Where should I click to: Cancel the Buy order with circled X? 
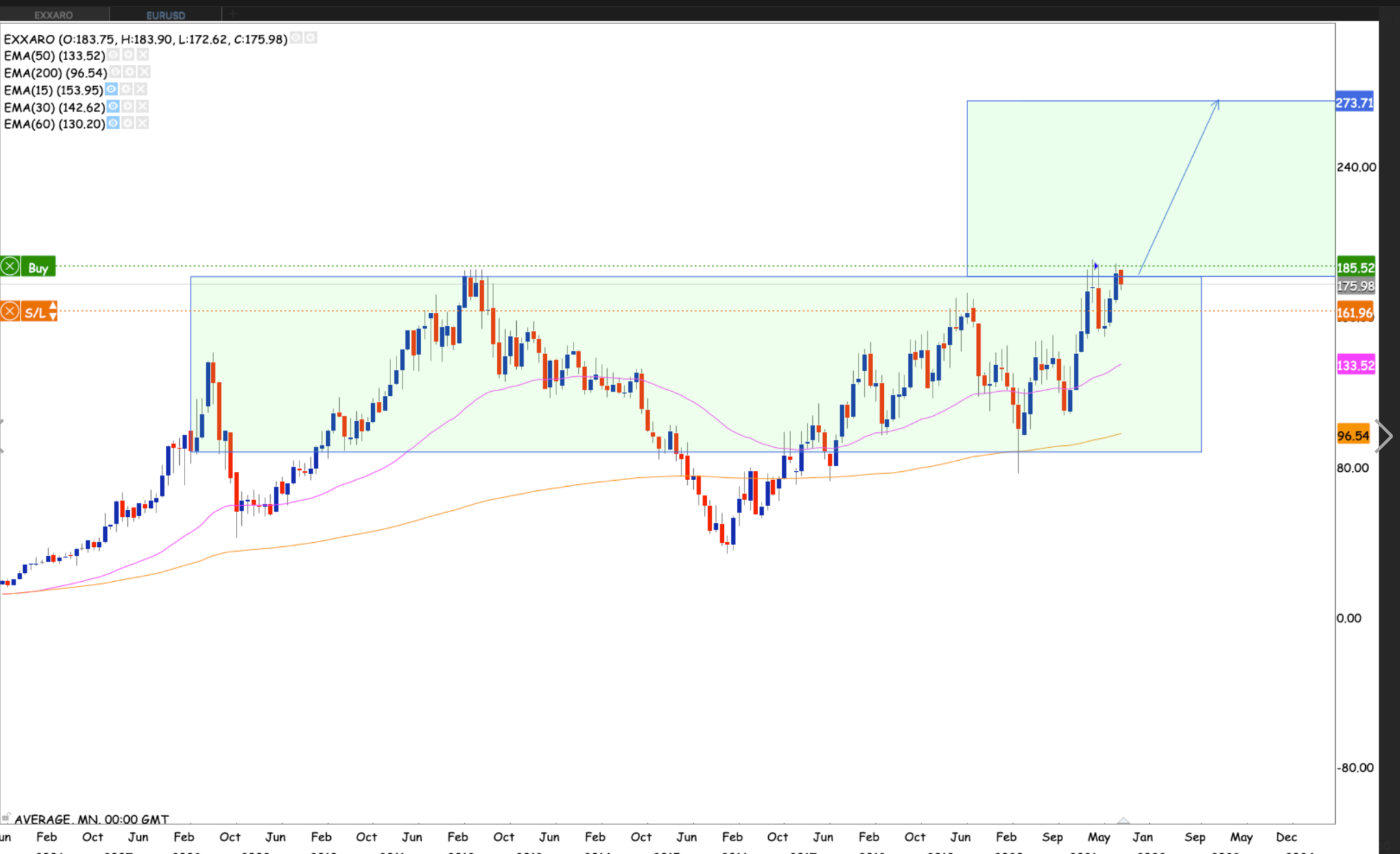(x=10, y=266)
